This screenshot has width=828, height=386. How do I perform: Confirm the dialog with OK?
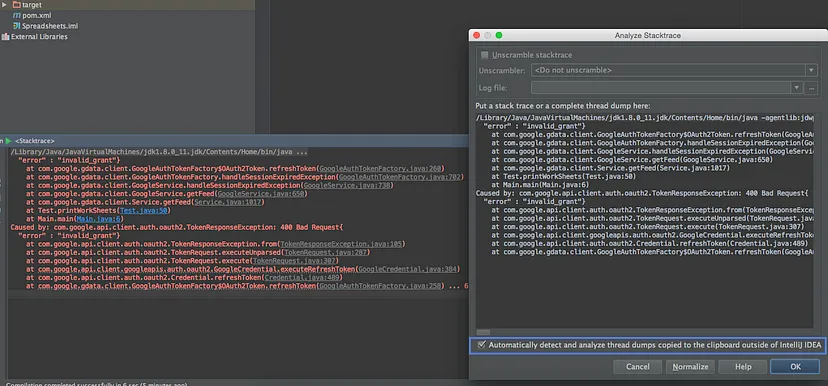click(x=795, y=366)
